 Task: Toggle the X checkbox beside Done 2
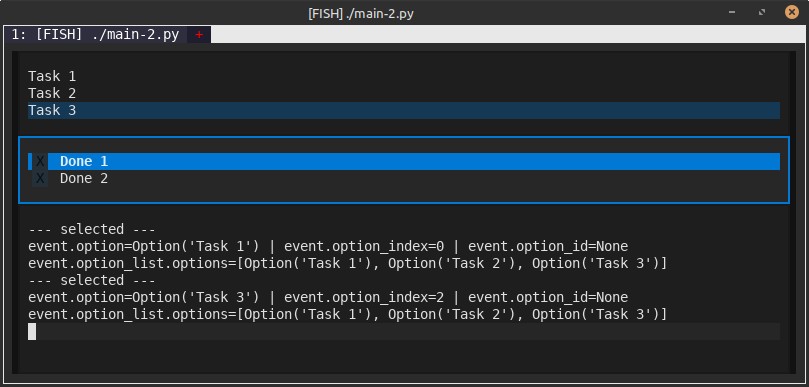click(40, 179)
